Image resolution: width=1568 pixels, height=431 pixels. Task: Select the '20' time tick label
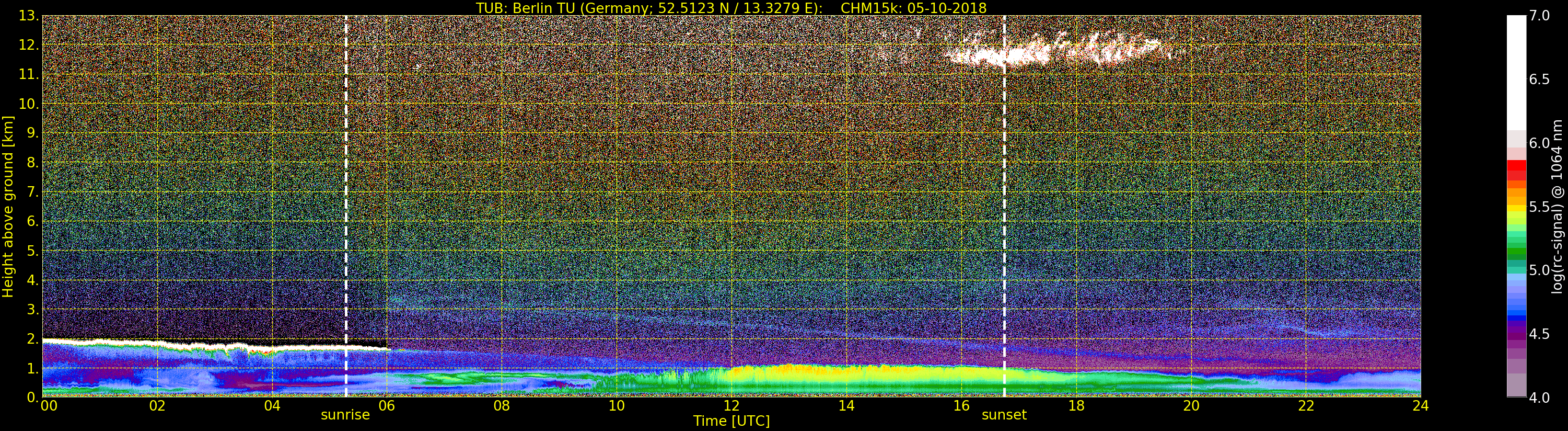click(1191, 405)
